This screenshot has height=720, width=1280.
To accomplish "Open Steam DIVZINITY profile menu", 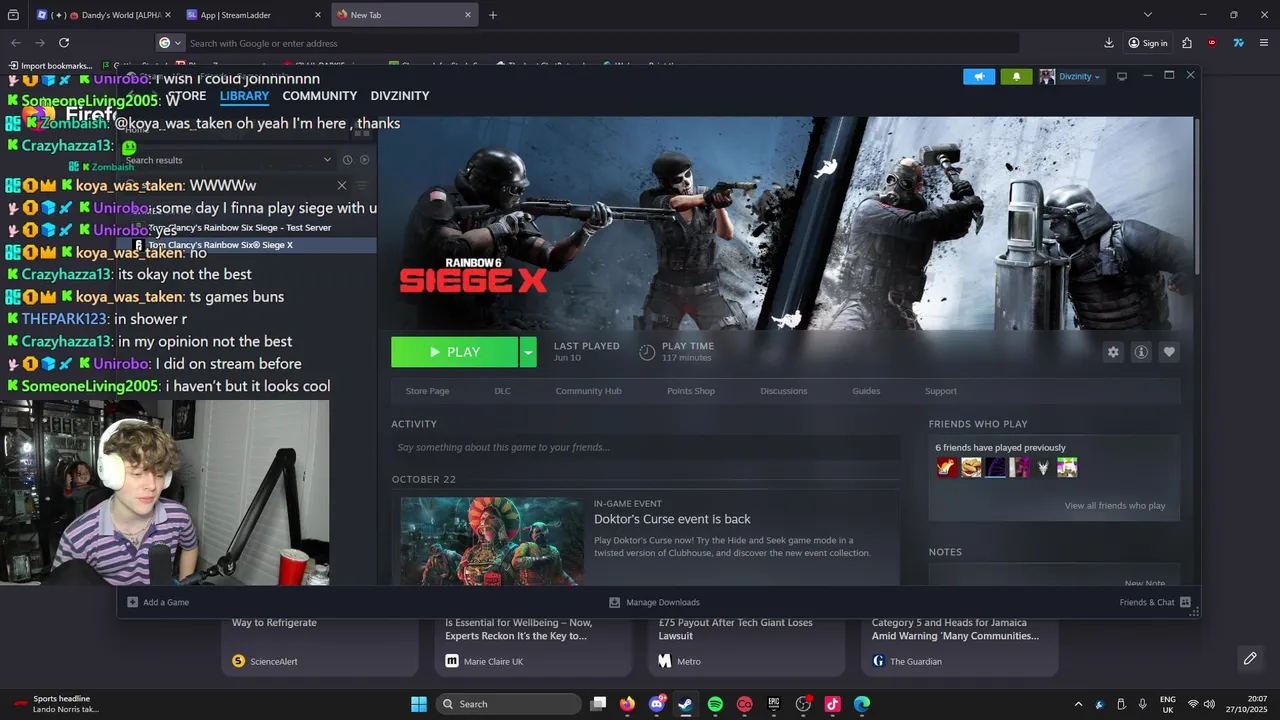I will (400, 96).
